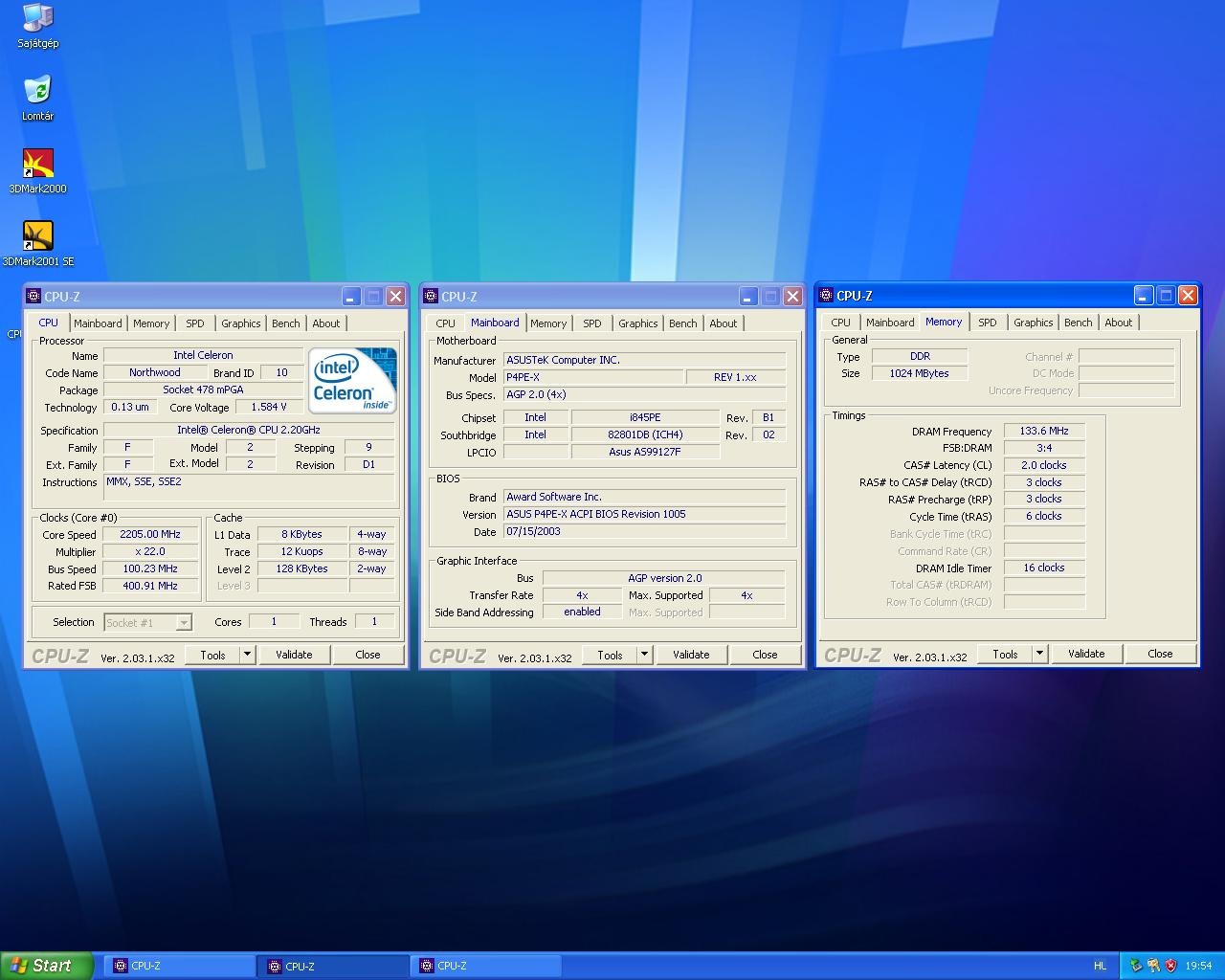Select Mainboard tab in Memory window

pos(890,323)
